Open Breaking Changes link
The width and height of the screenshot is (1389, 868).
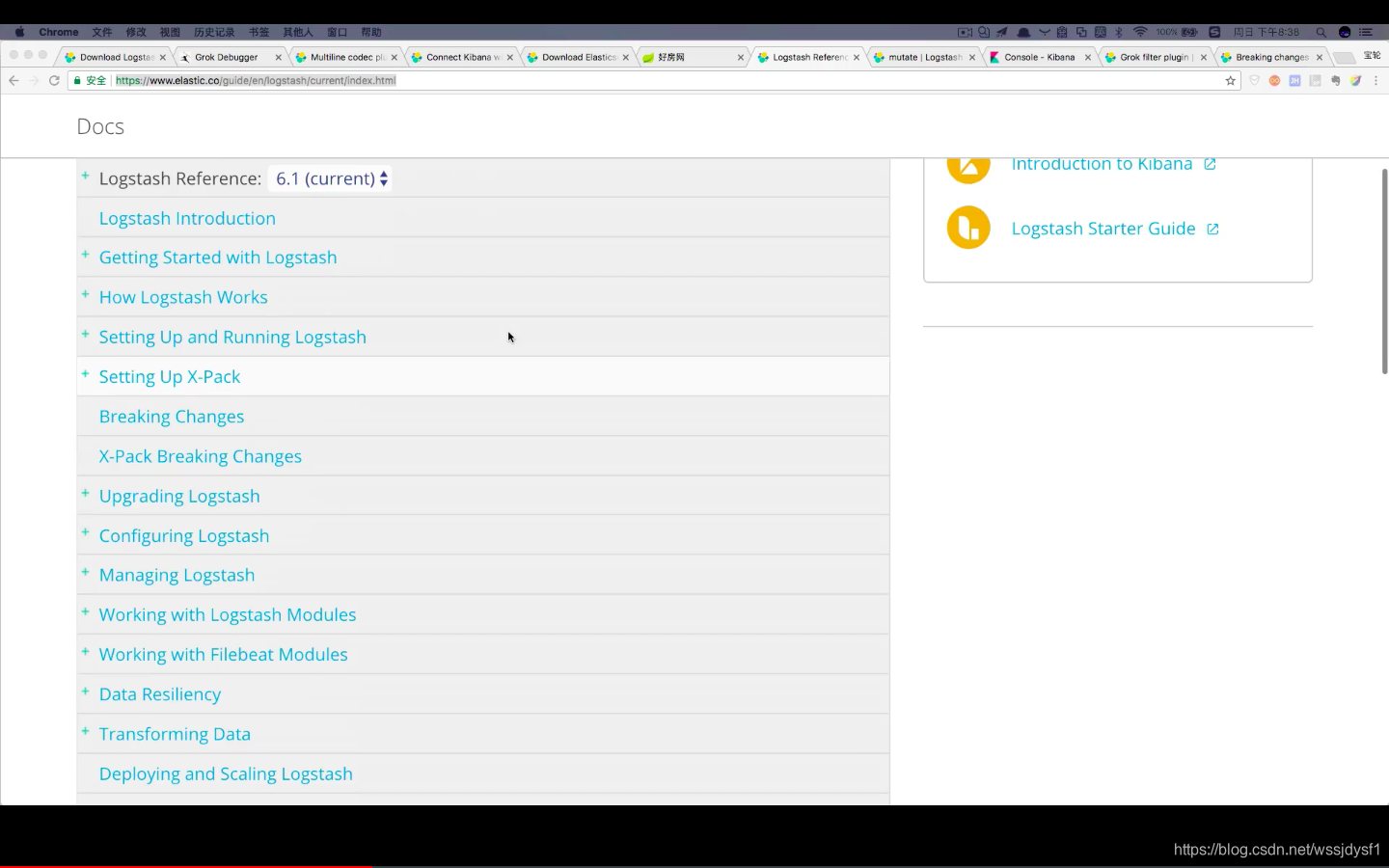coord(172,417)
